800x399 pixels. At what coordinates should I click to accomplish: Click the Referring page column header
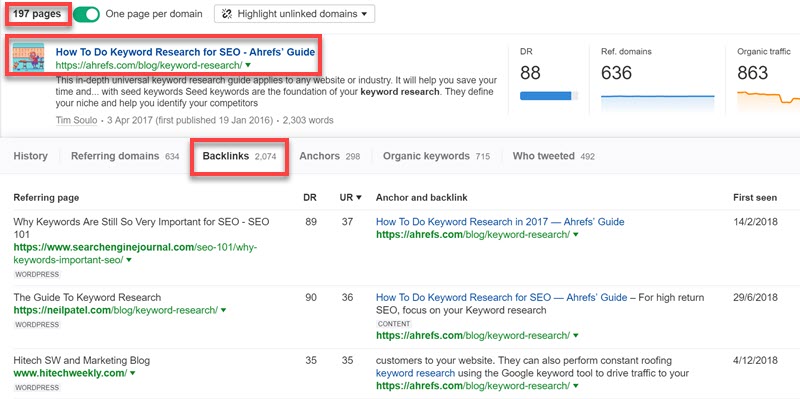point(46,197)
